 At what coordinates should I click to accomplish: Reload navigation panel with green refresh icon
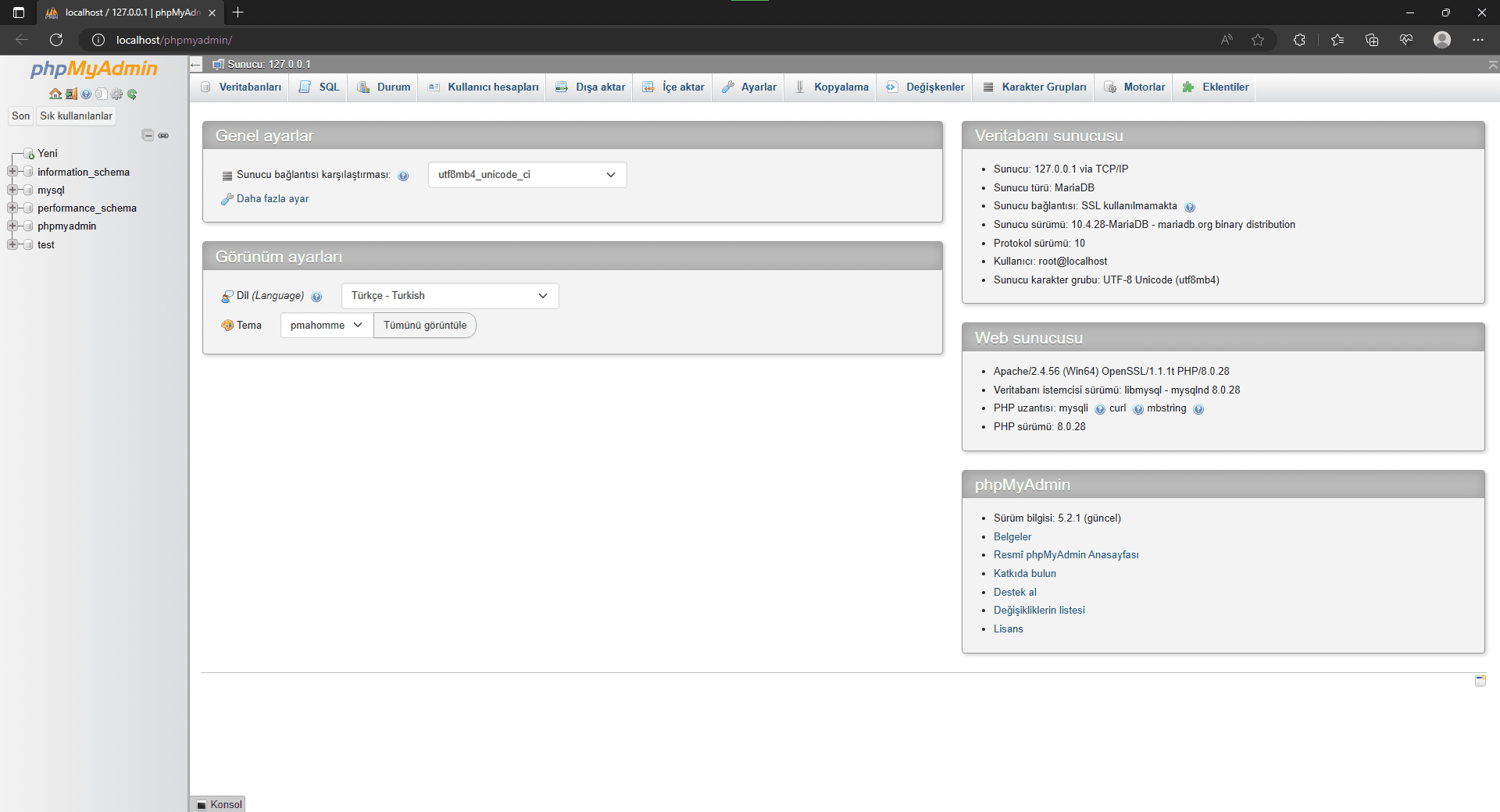132,94
